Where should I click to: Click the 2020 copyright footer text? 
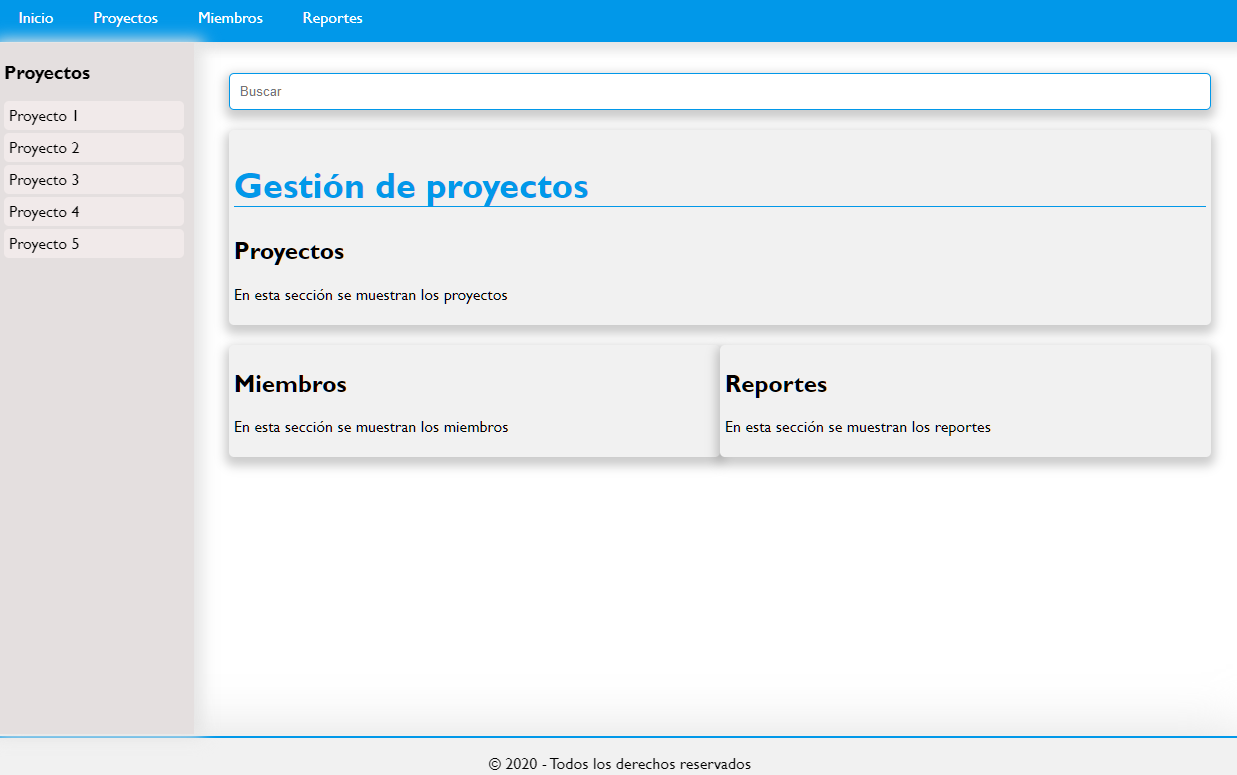[619, 763]
